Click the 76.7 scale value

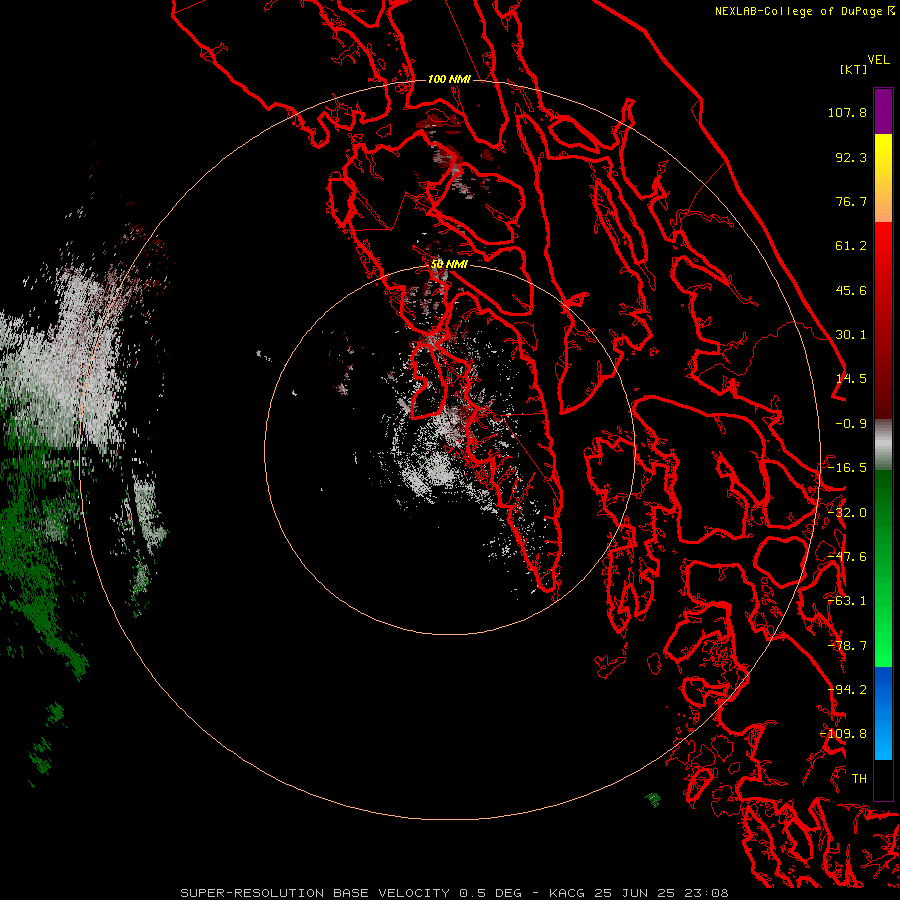pyautogui.click(x=851, y=201)
